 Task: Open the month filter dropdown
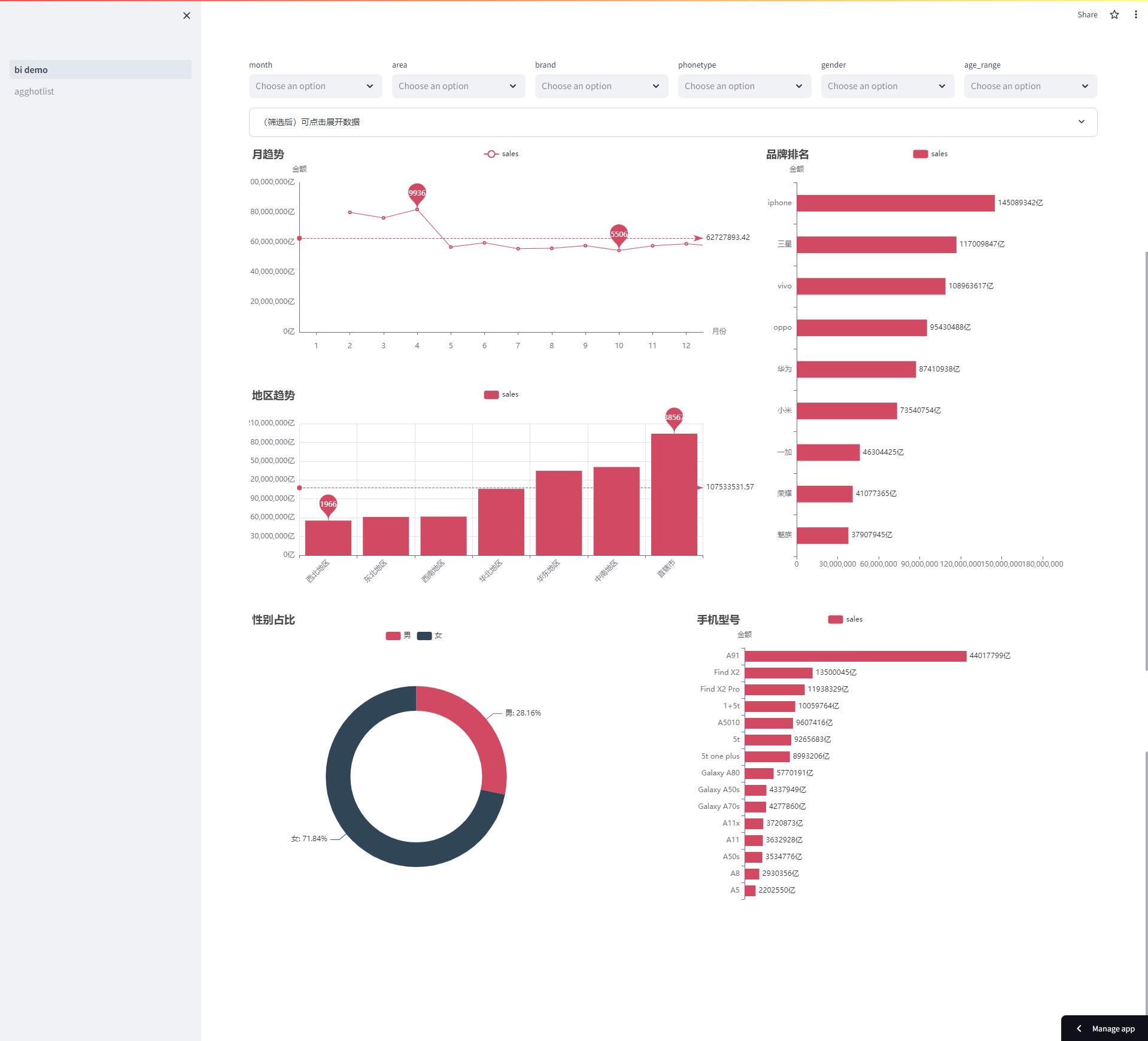pos(315,86)
